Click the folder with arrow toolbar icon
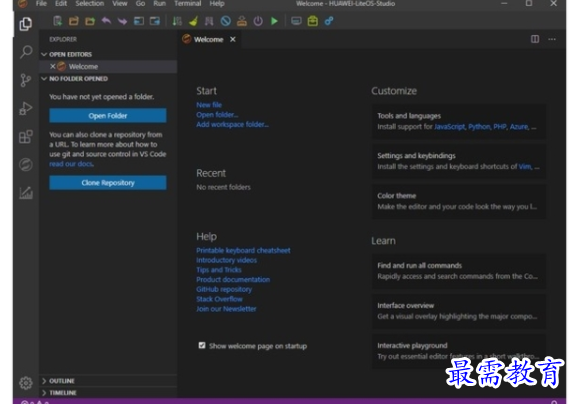The image size is (570, 404). tap(90, 21)
